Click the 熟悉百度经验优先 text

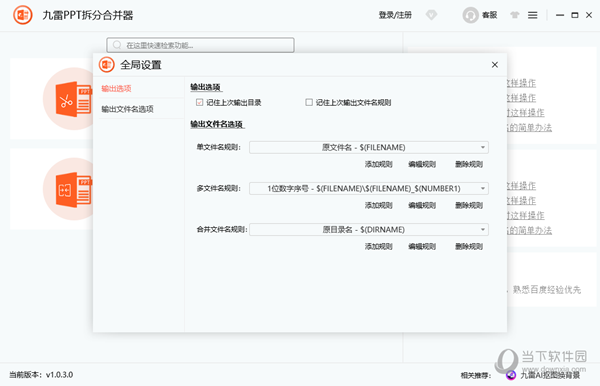tap(547, 290)
